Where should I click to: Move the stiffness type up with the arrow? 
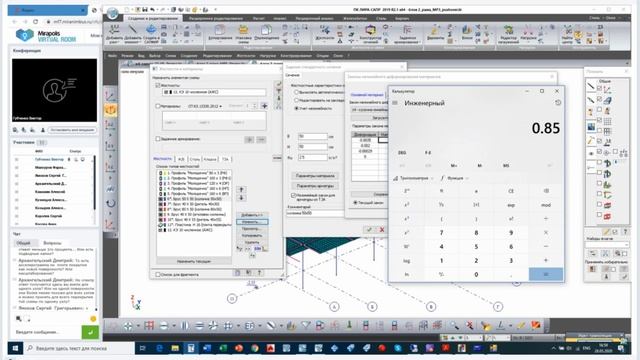pyautogui.click(x=241, y=189)
